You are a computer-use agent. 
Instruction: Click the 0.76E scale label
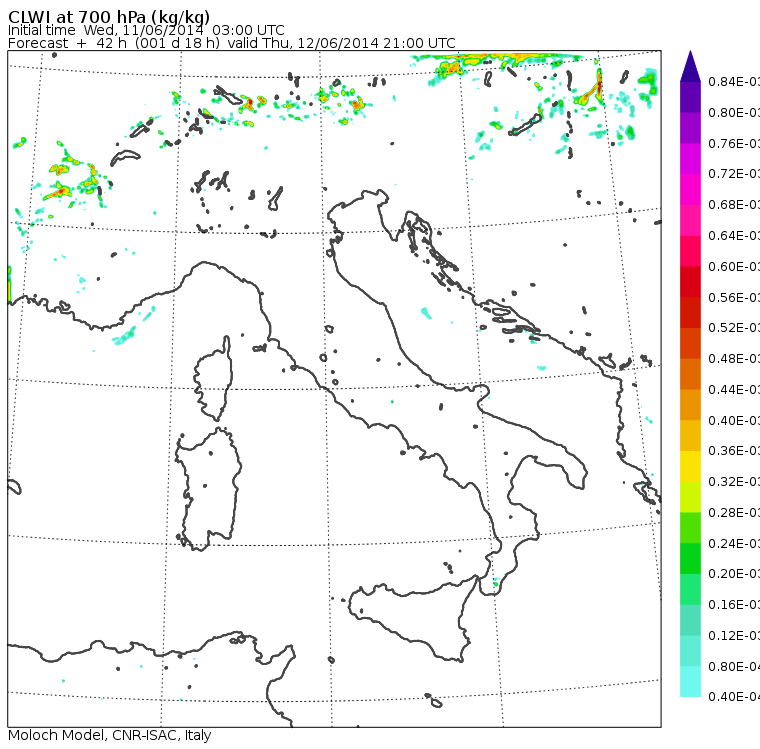[734, 143]
